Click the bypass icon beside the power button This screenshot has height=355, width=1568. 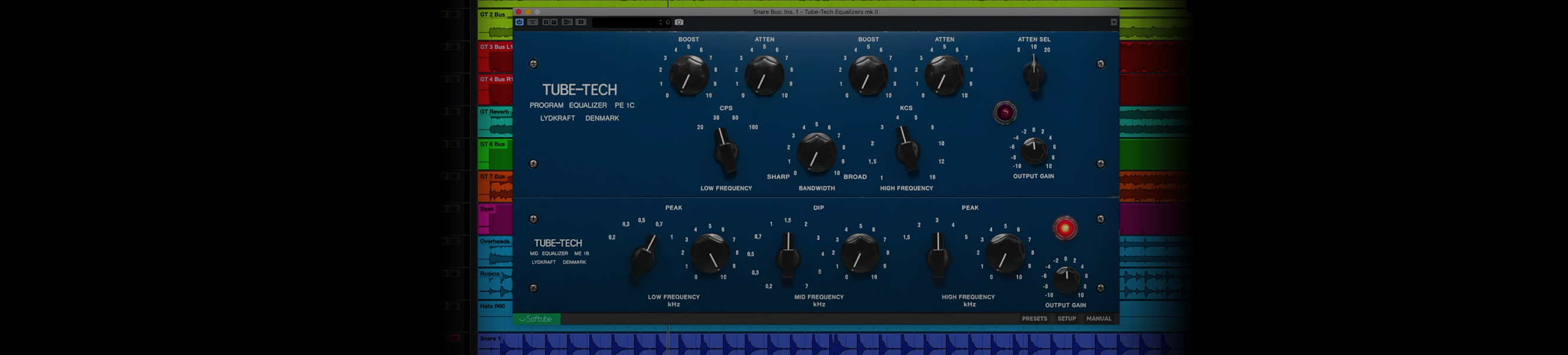pyautogui.click(x=533, y=22)
